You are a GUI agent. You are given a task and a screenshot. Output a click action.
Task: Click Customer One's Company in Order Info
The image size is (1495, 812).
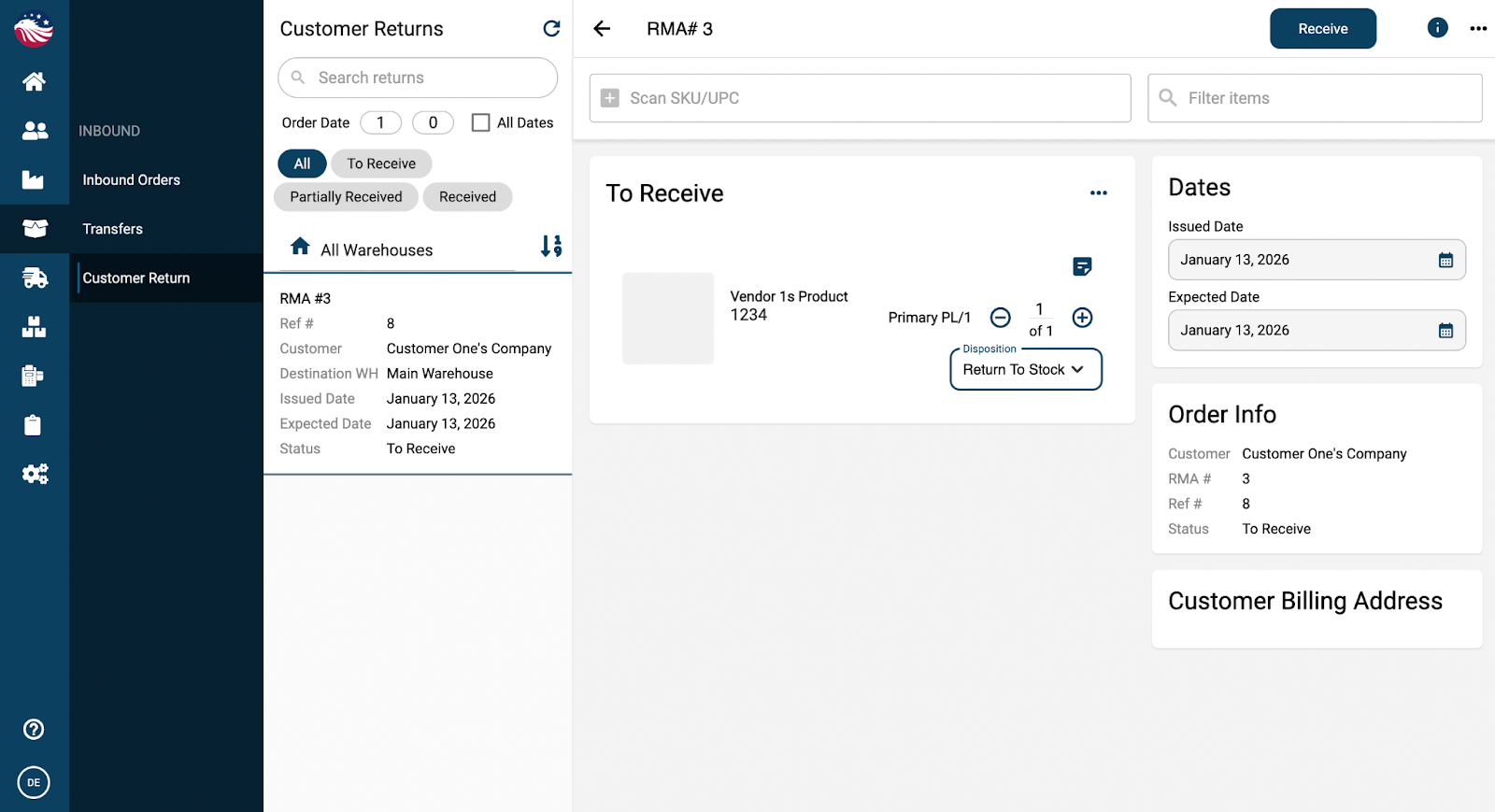(x=1324, y=453)
